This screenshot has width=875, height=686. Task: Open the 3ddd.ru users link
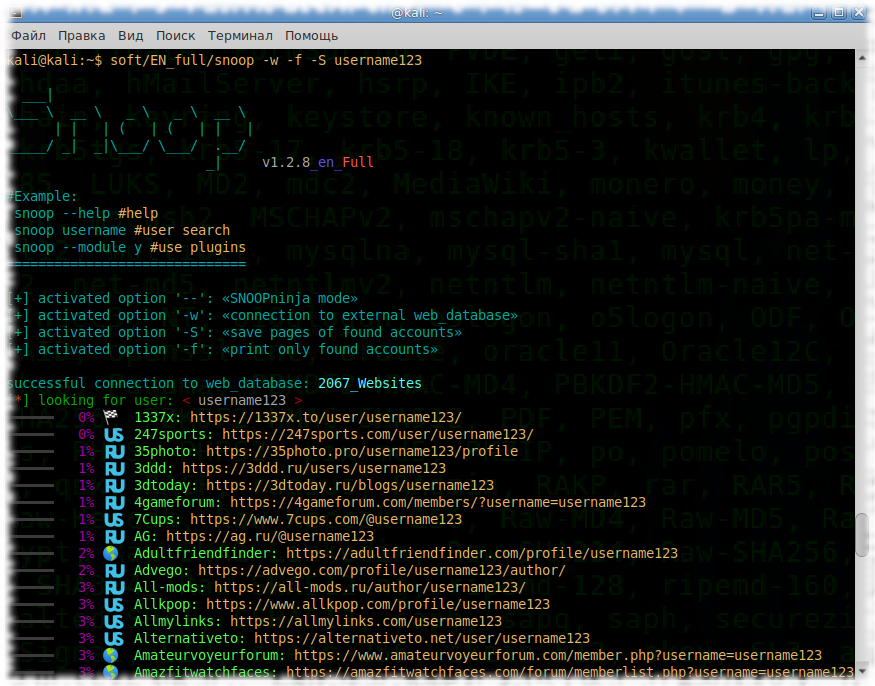pyautogui.click(x=320, y=468)
